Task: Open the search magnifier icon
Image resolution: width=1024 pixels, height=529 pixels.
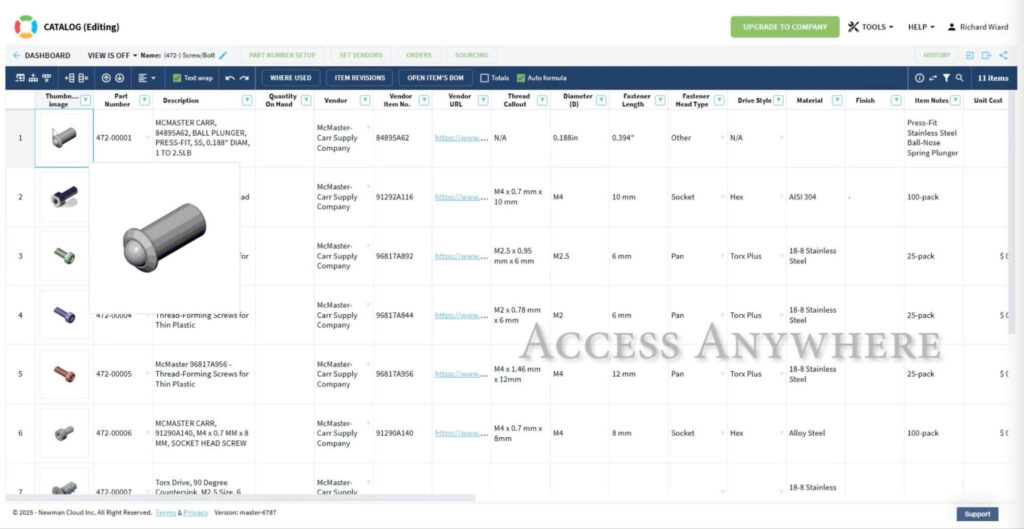Action: [x=959, y=78]
